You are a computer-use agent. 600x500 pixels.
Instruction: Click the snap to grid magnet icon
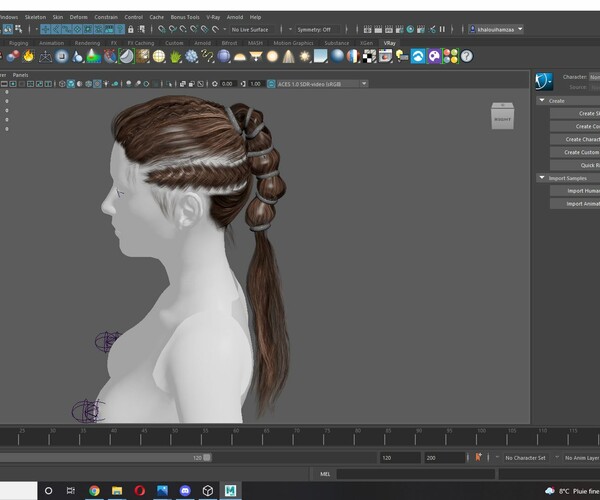click(x=162, y=29)
